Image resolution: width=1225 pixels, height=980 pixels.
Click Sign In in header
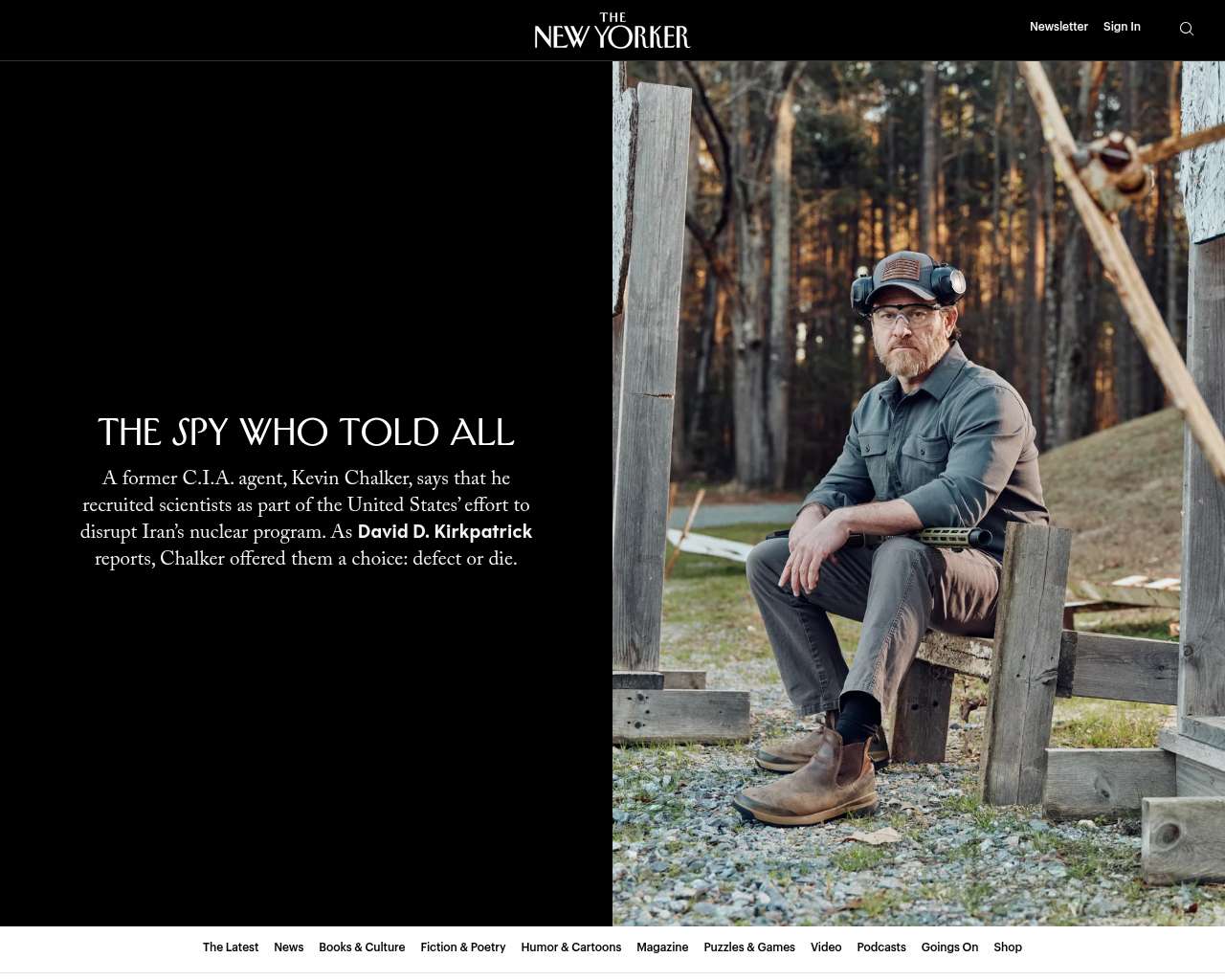pos(1122,27)
